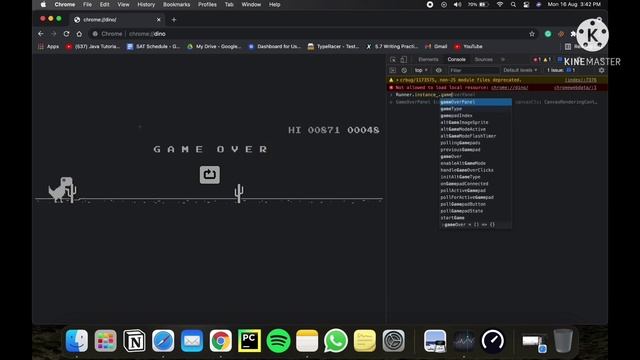Select the gameOver autocomplete suggestion

point(476,156)
